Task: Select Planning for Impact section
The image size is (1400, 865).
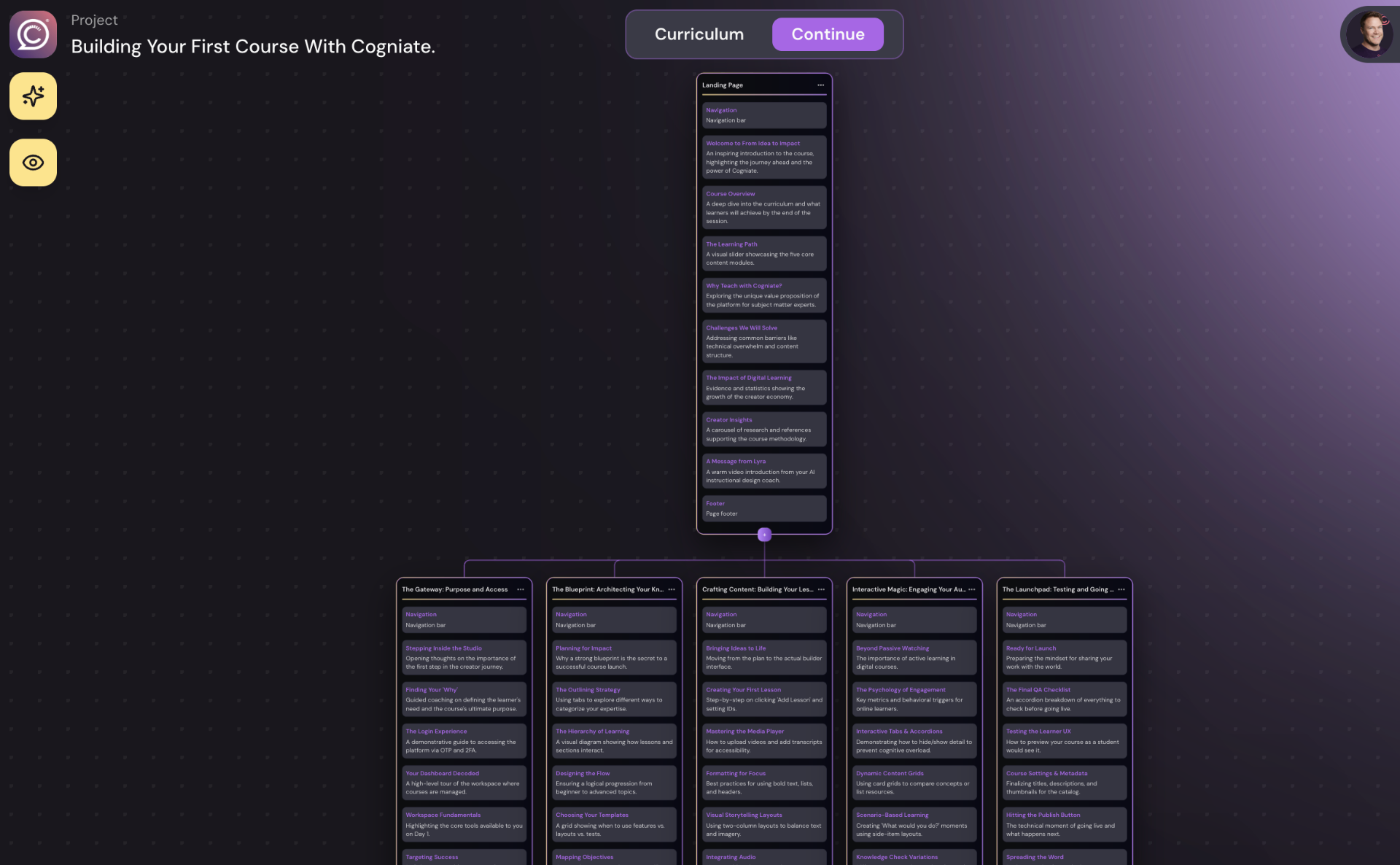Action: click(614, 657)
